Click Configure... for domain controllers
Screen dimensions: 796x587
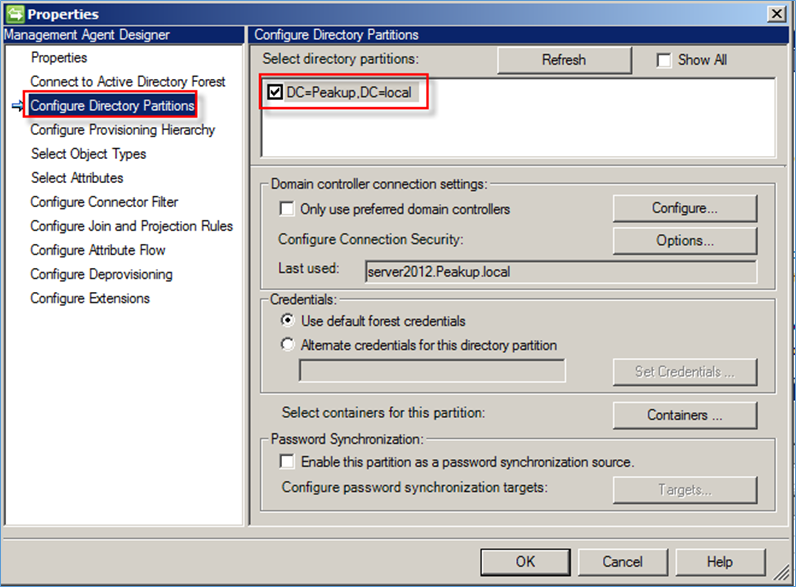(684, 208)
